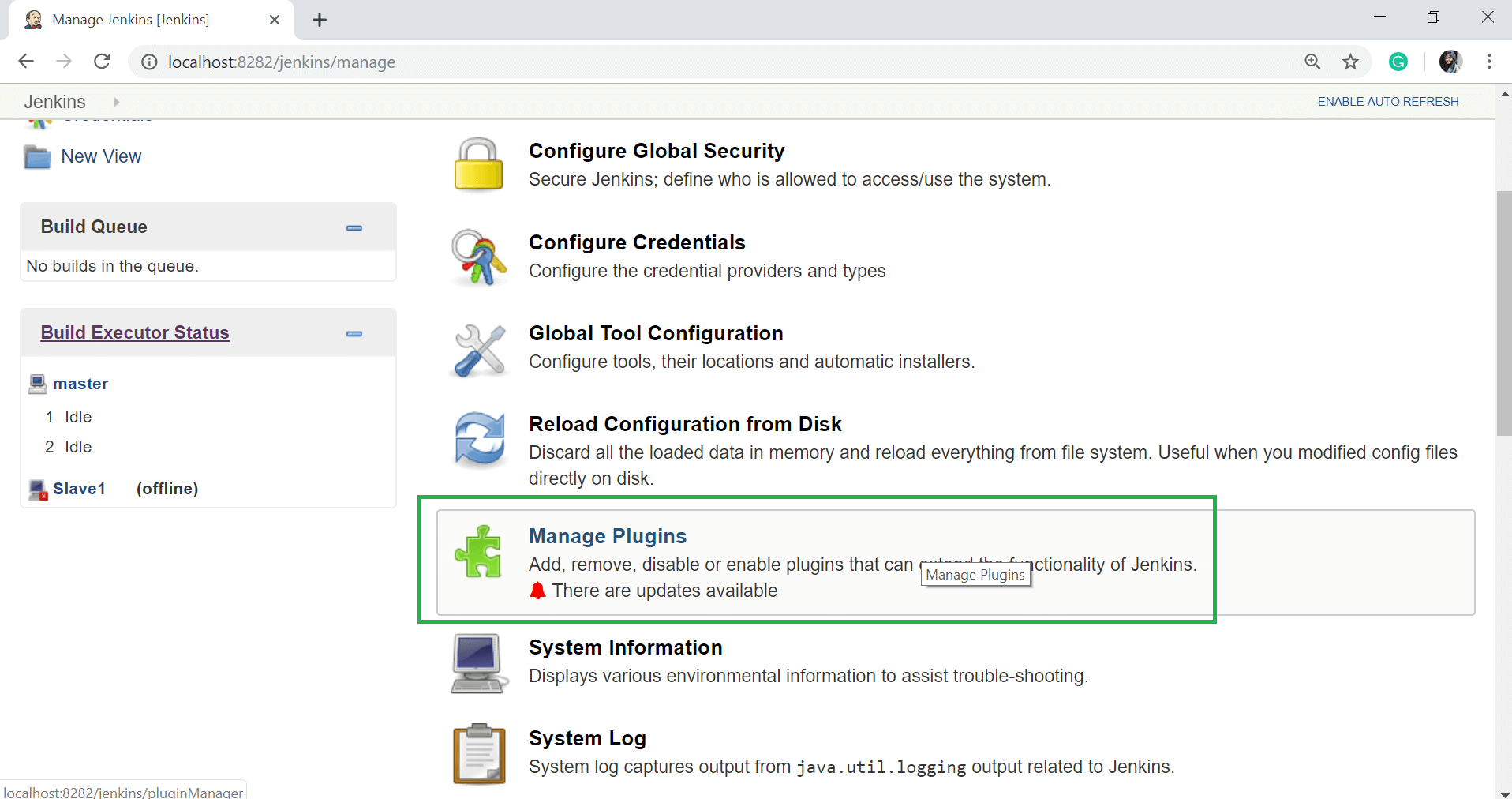
Task: Reload the page with the refresh icon
Action: pos(102,62)
